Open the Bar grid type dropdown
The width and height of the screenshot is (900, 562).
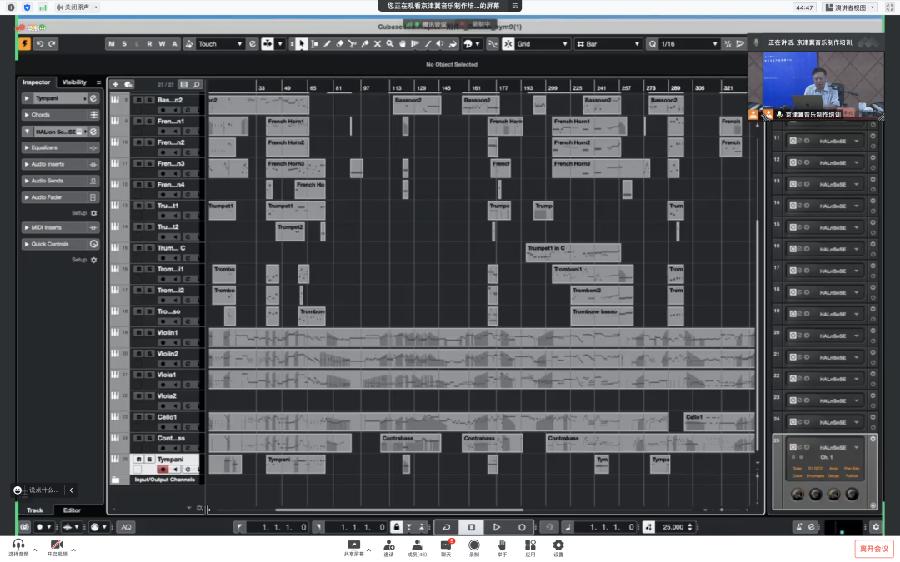(x=608, y=44)
